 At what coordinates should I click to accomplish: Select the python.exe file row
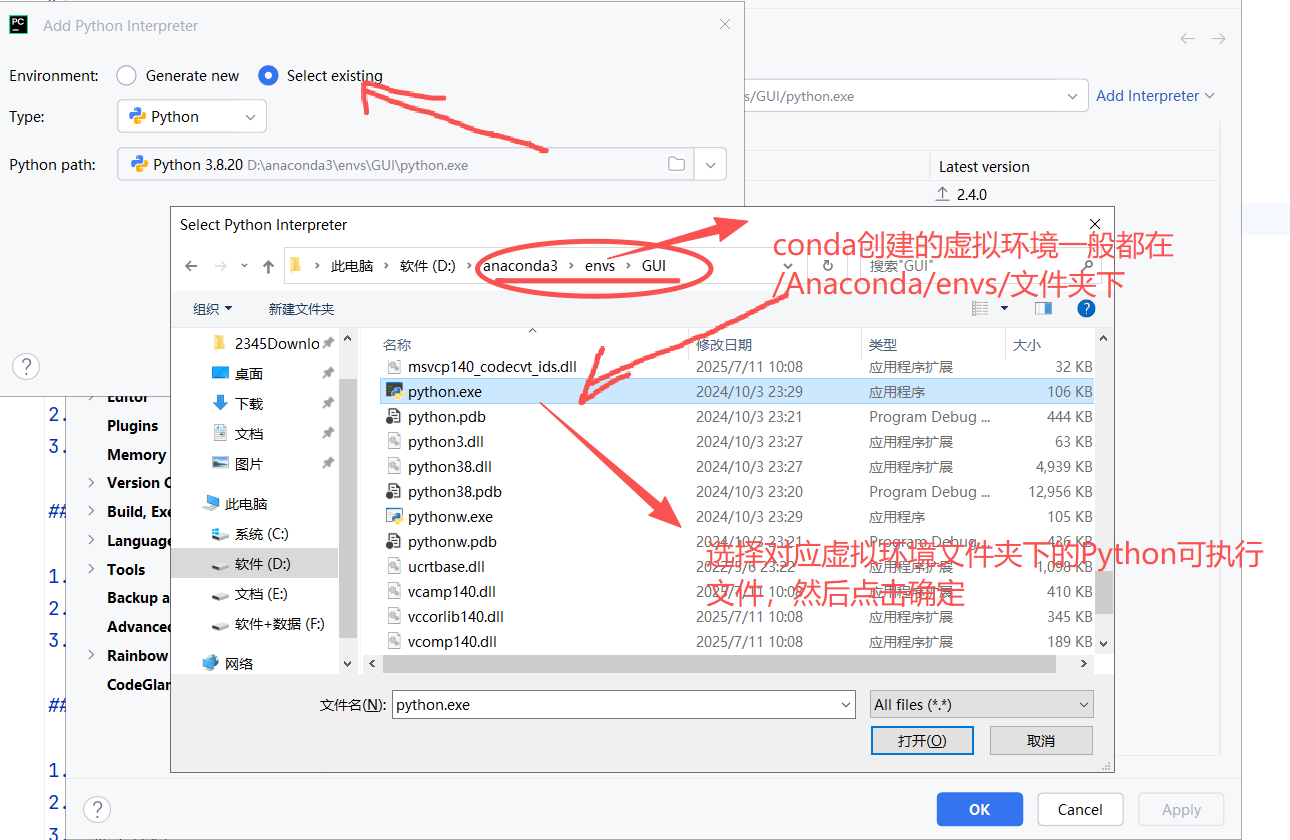(x=738, y=392)
